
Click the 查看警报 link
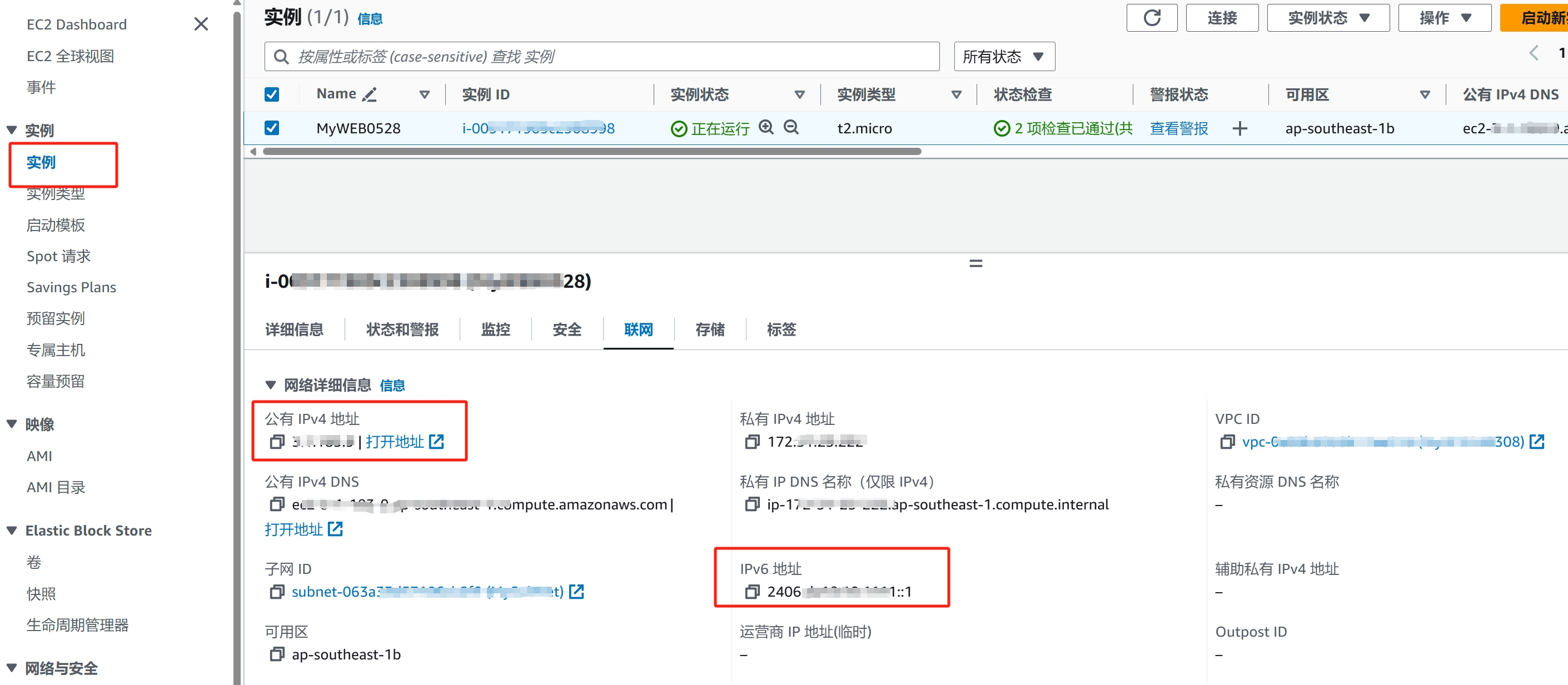click(x=1178, y=128)
